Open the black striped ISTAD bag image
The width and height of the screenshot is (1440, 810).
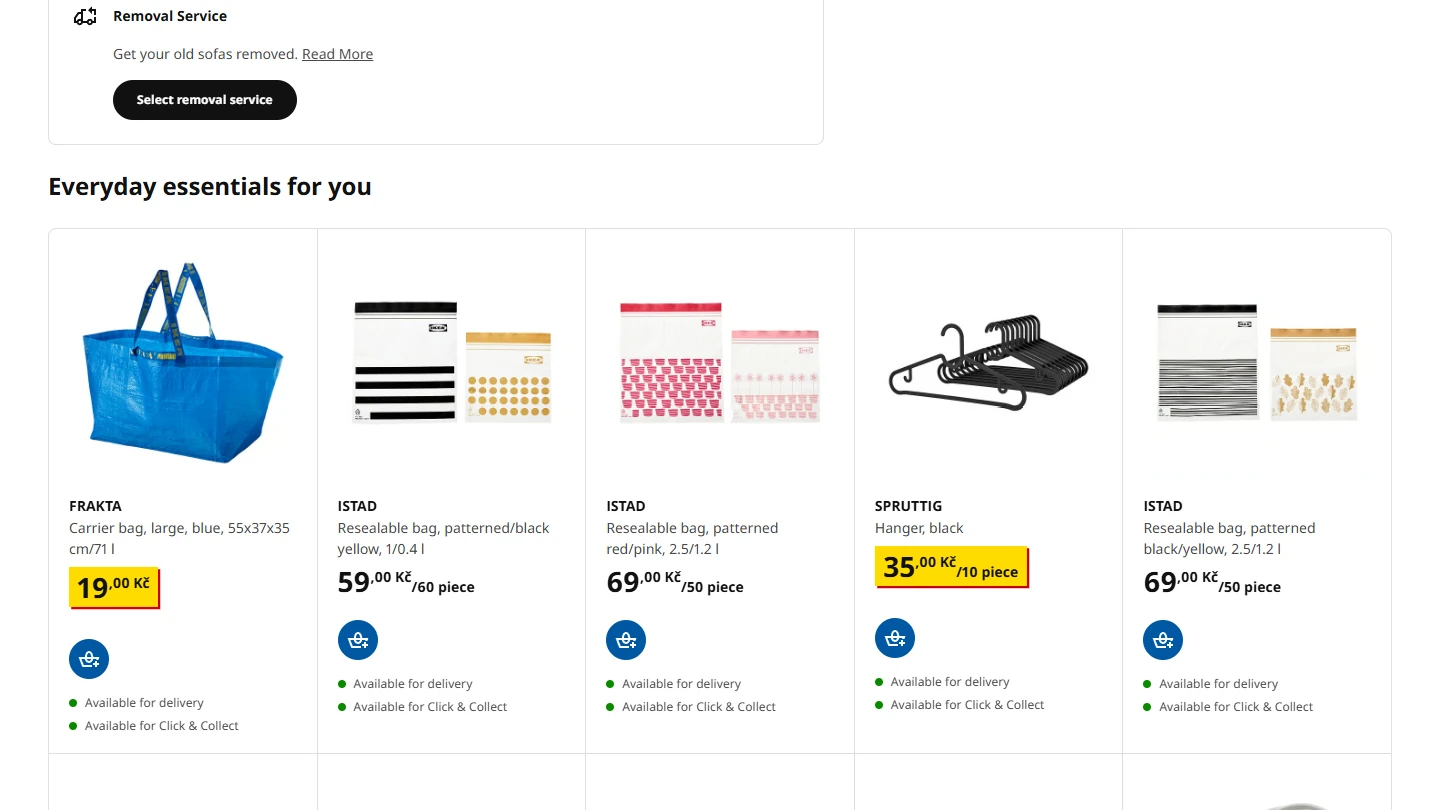[451, 362]
